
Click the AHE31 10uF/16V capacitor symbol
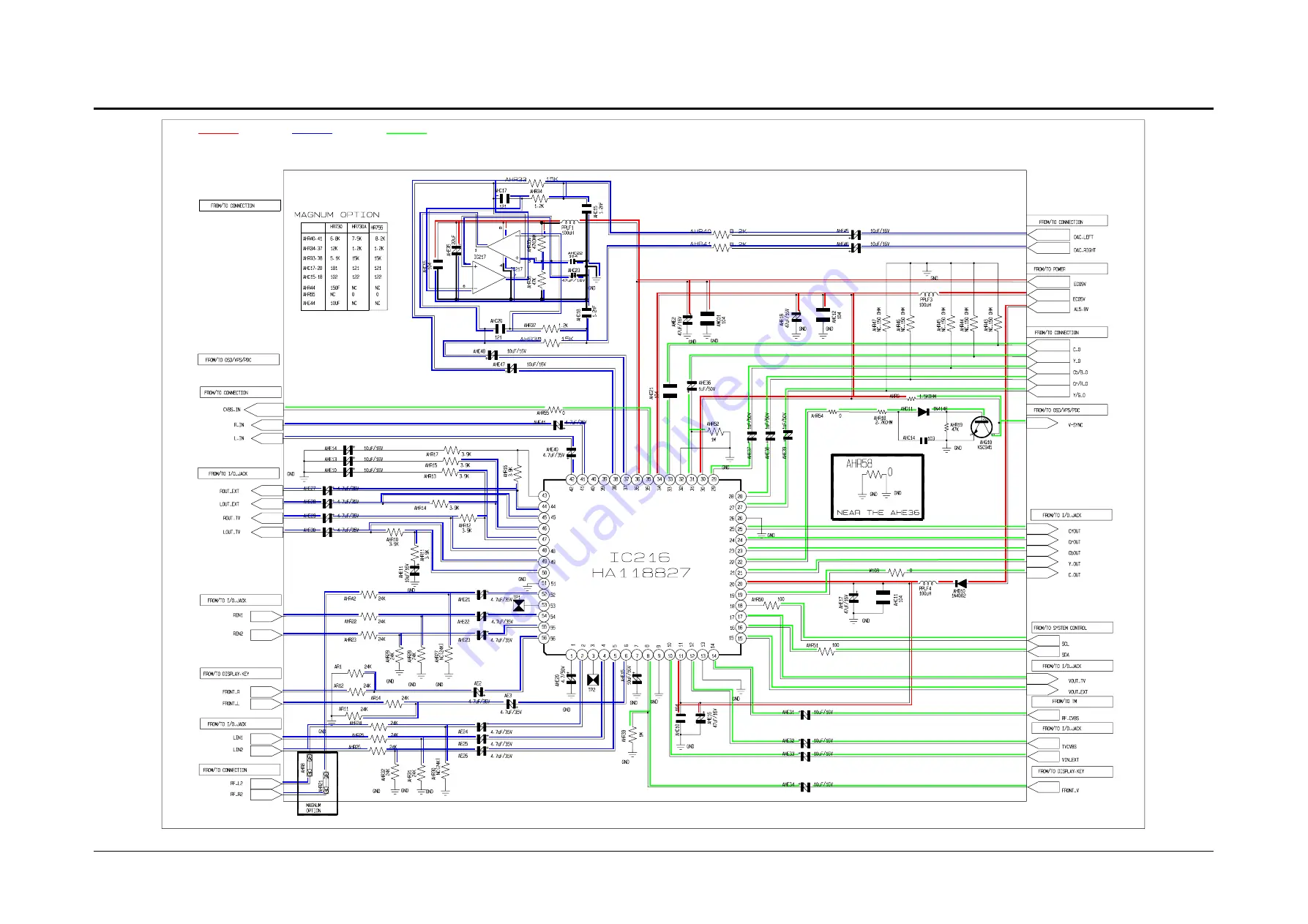coord(805,715)
